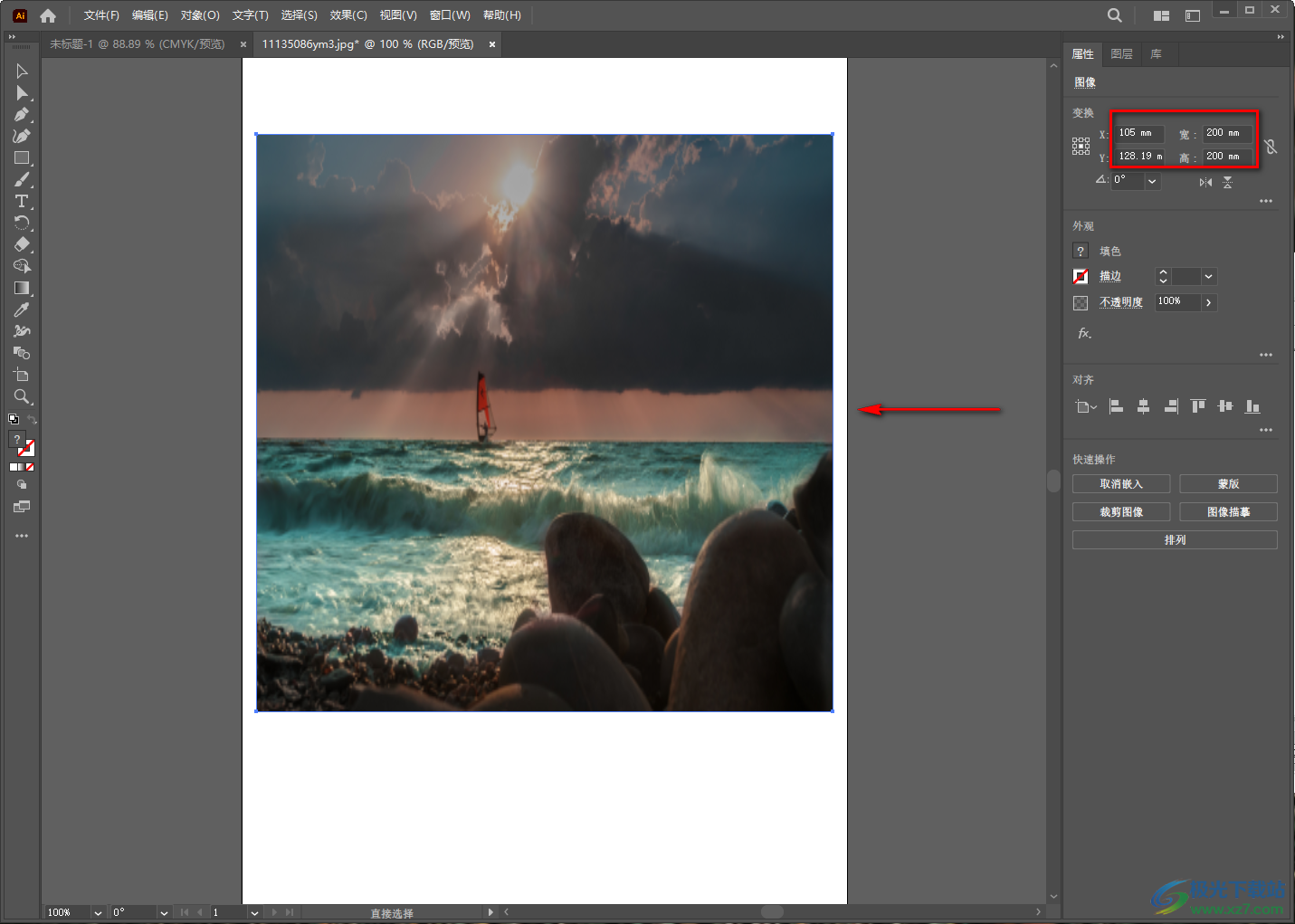Select the Zoom tool
The width and height of the screenshot is (1295, 924).
(x=22, y=397)
